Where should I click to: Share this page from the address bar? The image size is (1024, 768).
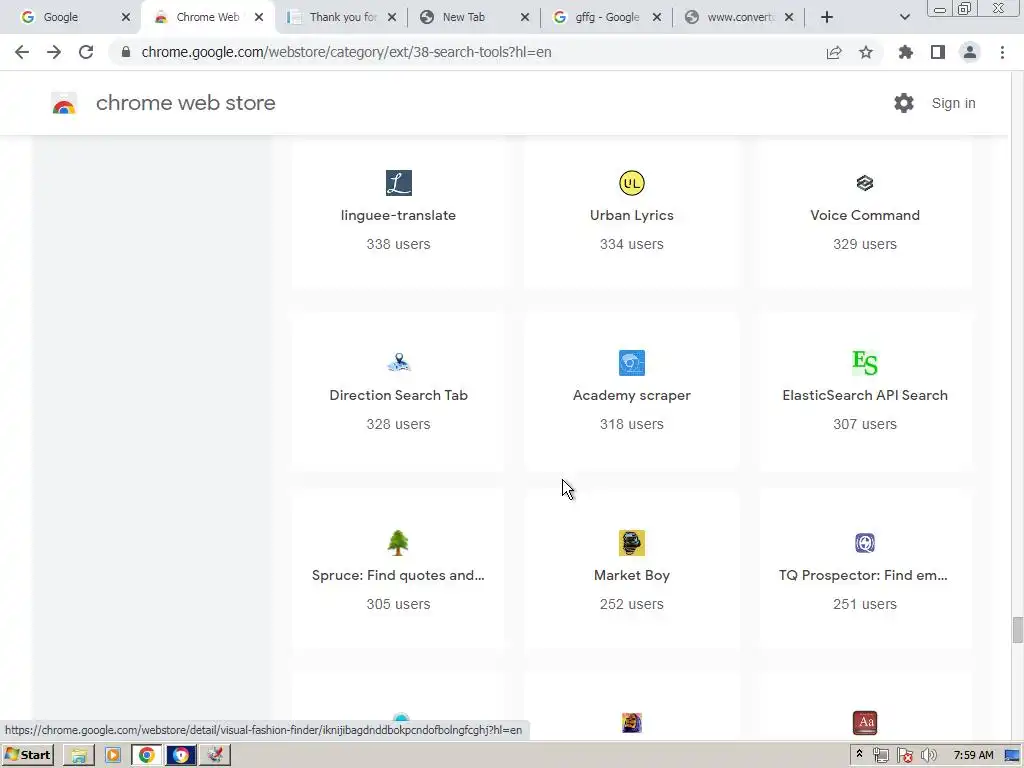[834, 52]
